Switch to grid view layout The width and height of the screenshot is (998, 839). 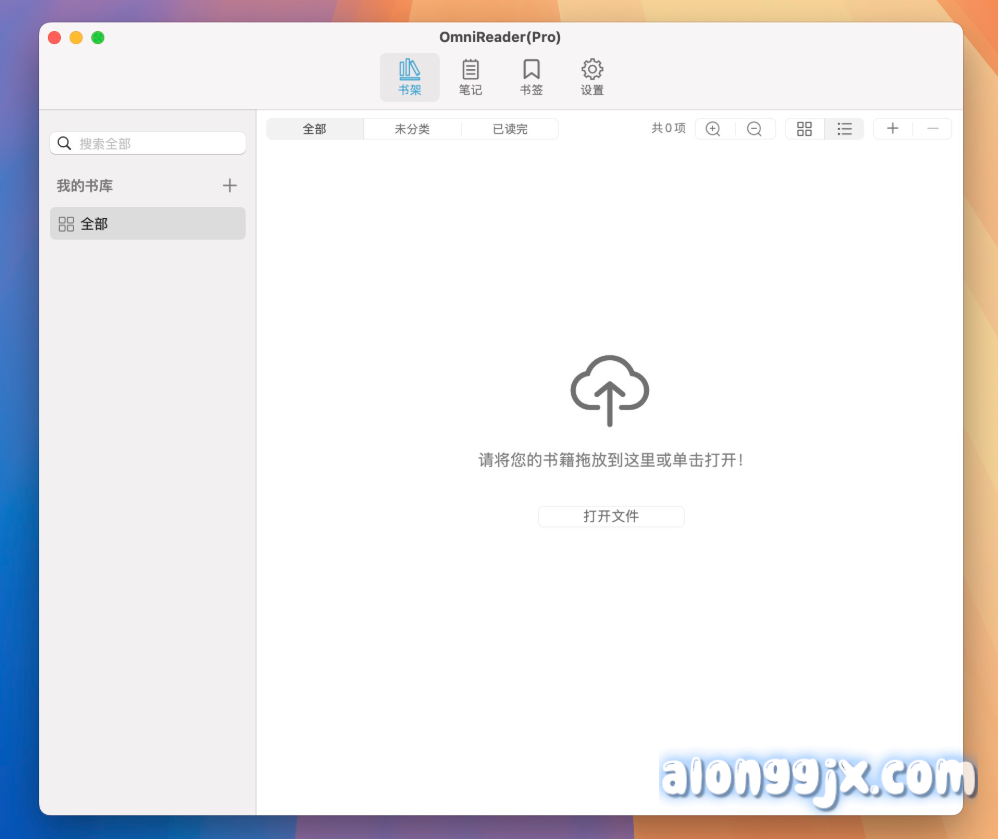[804, 128]
